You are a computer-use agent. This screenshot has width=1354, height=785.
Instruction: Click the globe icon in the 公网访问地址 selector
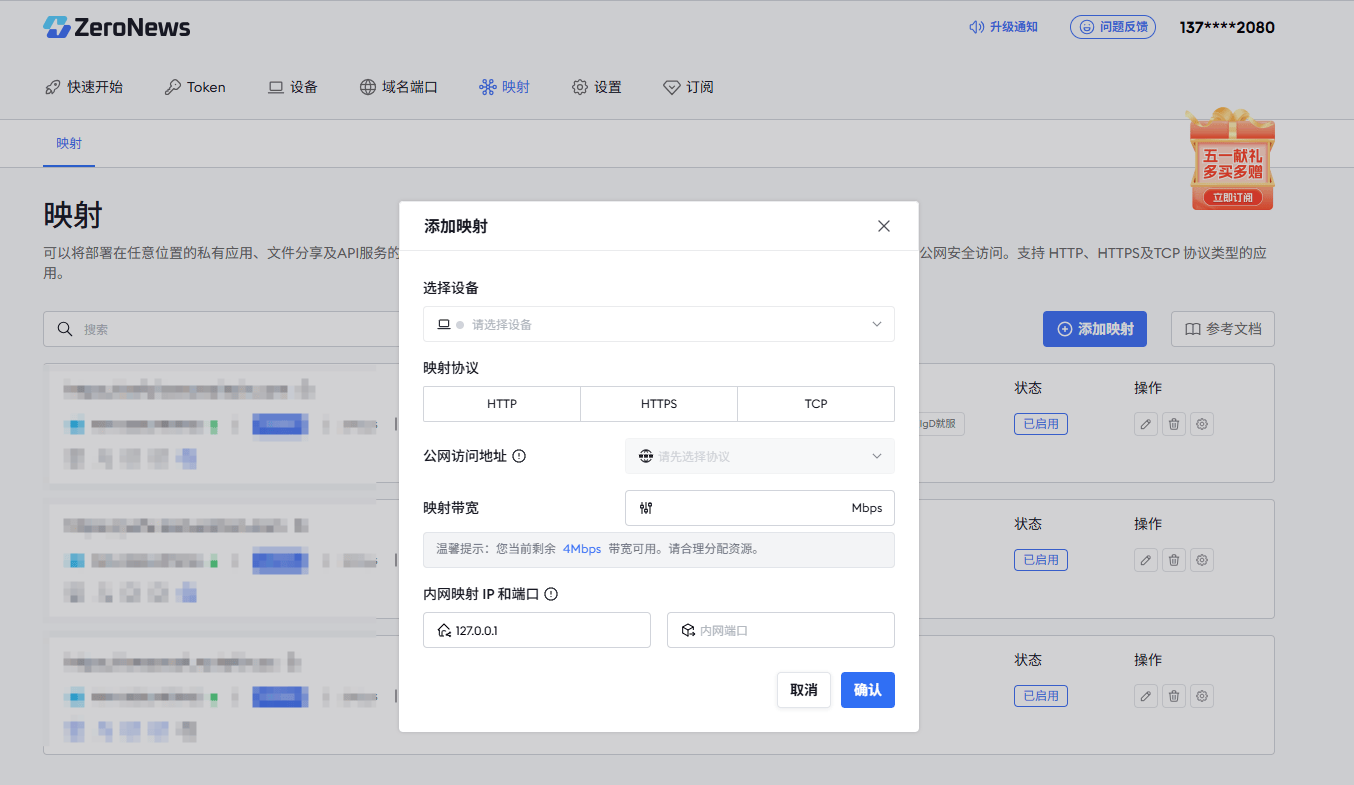click(x=646, y=456)
